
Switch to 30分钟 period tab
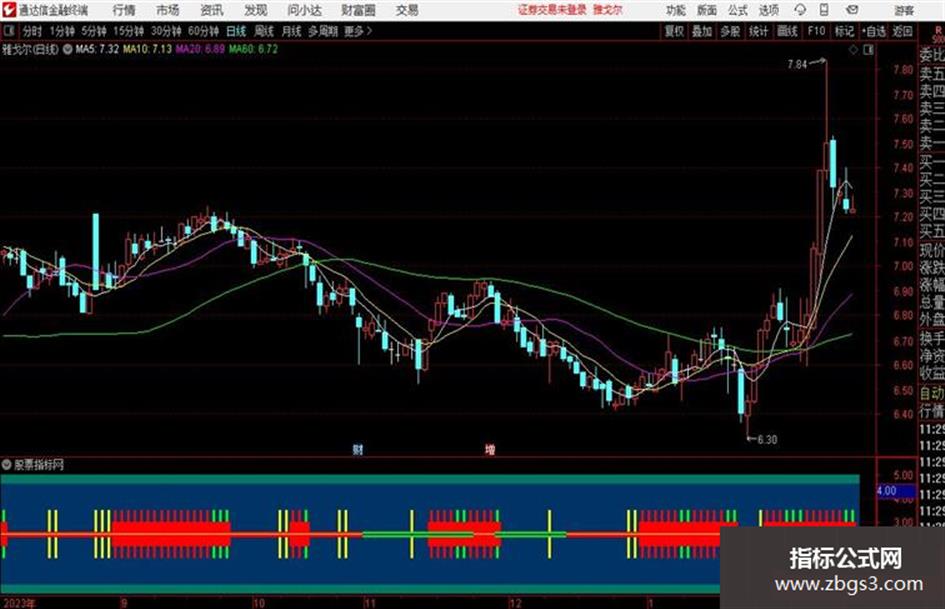click(166, 31)
